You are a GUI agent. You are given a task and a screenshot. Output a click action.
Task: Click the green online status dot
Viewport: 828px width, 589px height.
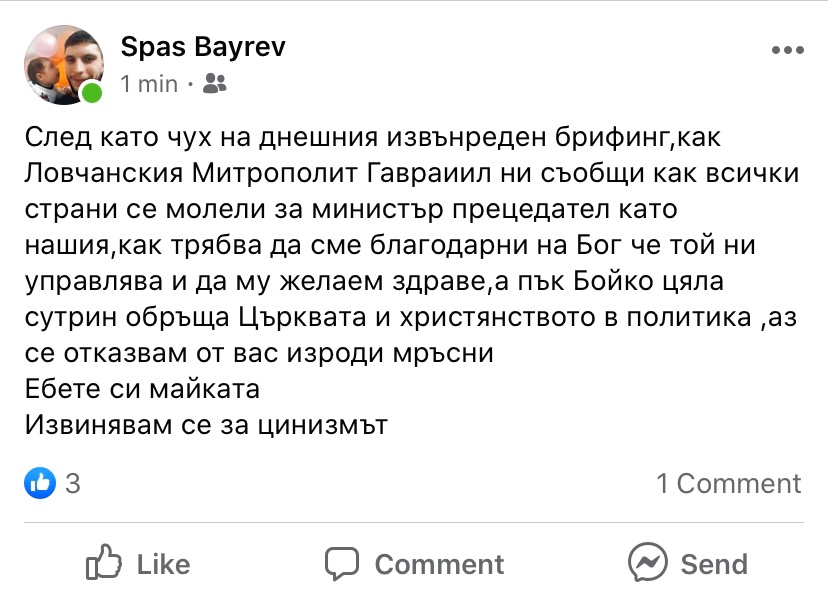(x=91, y=94)
